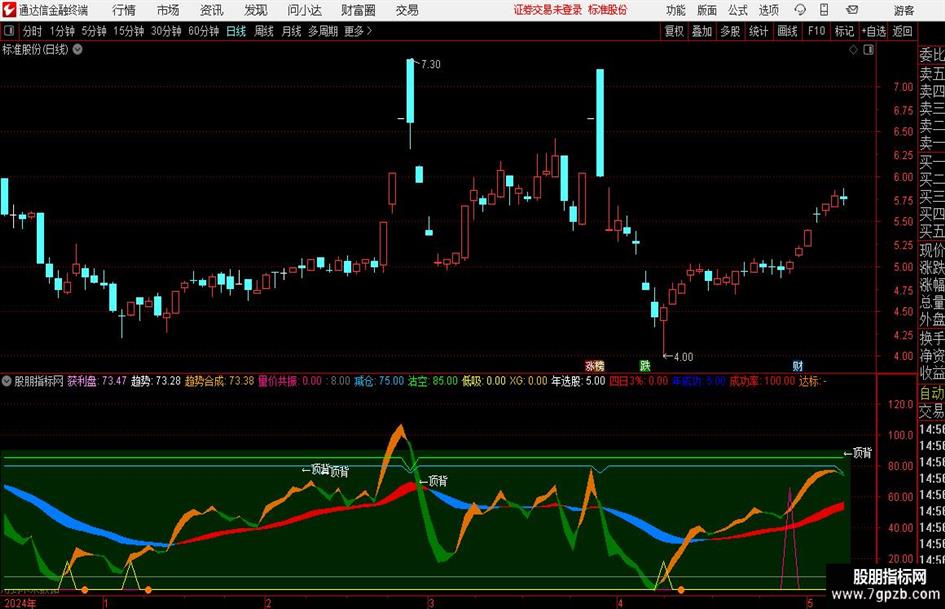Switch to the 分时 chart tab
The image size is (945, 609).
click(33, 31)
